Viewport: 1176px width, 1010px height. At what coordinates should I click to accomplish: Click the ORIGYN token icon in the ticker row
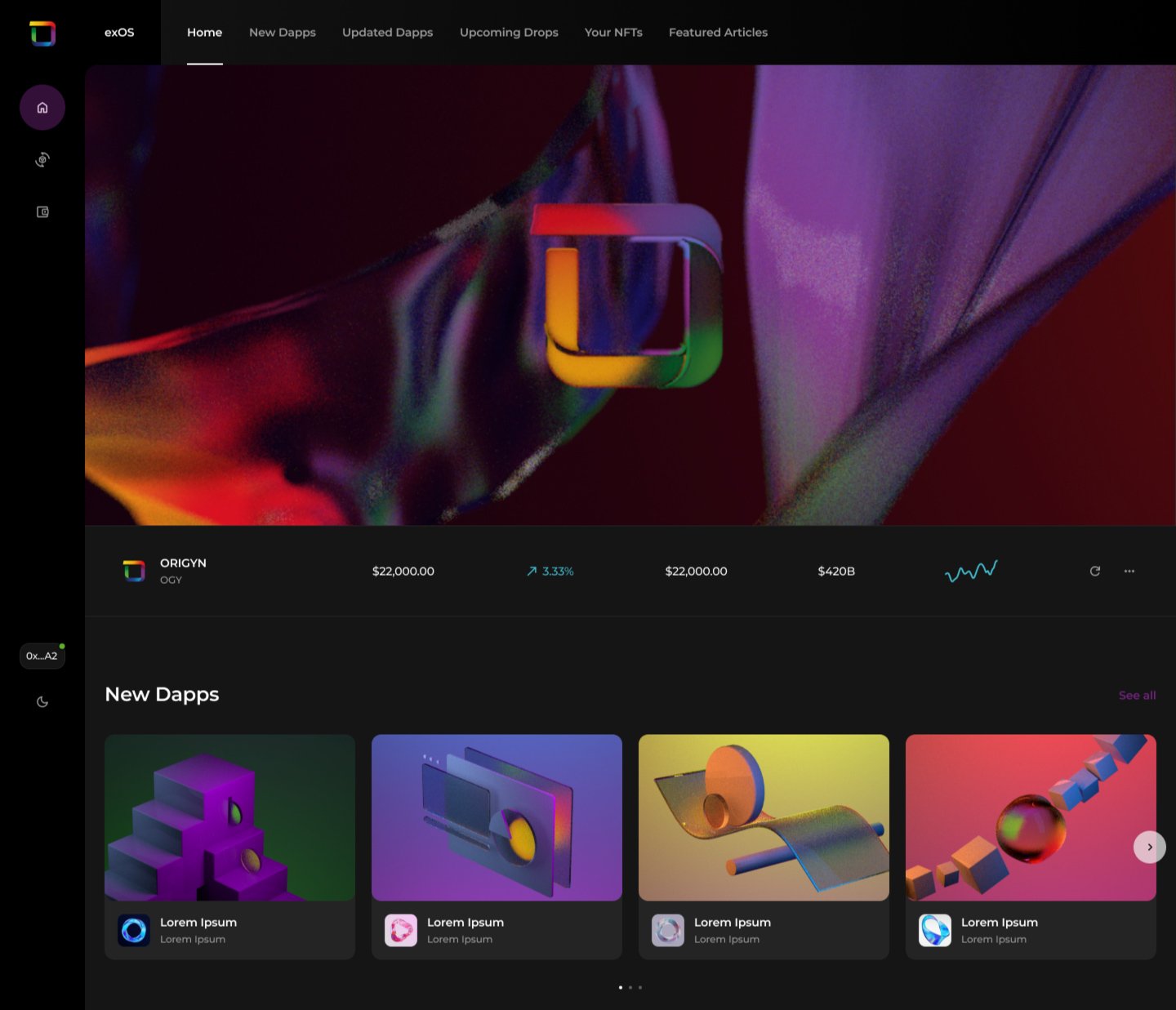134,571
